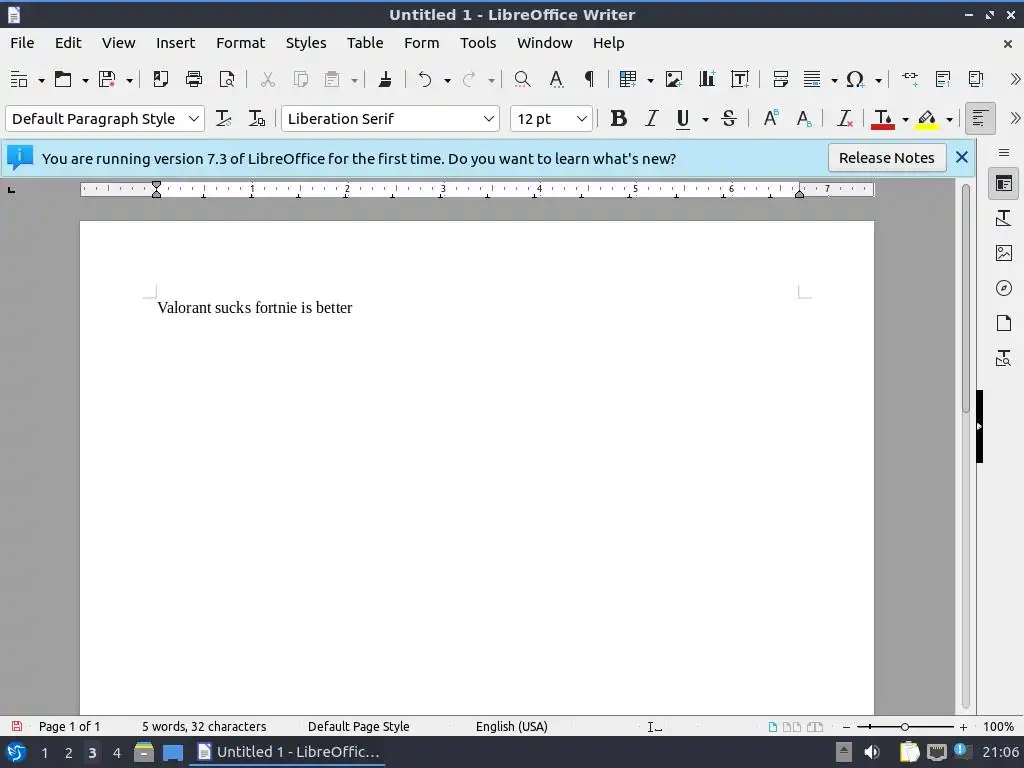Click the Insert Hyperlink icon
This screenshot has width=1024, height=768.
tap(910, 80)
